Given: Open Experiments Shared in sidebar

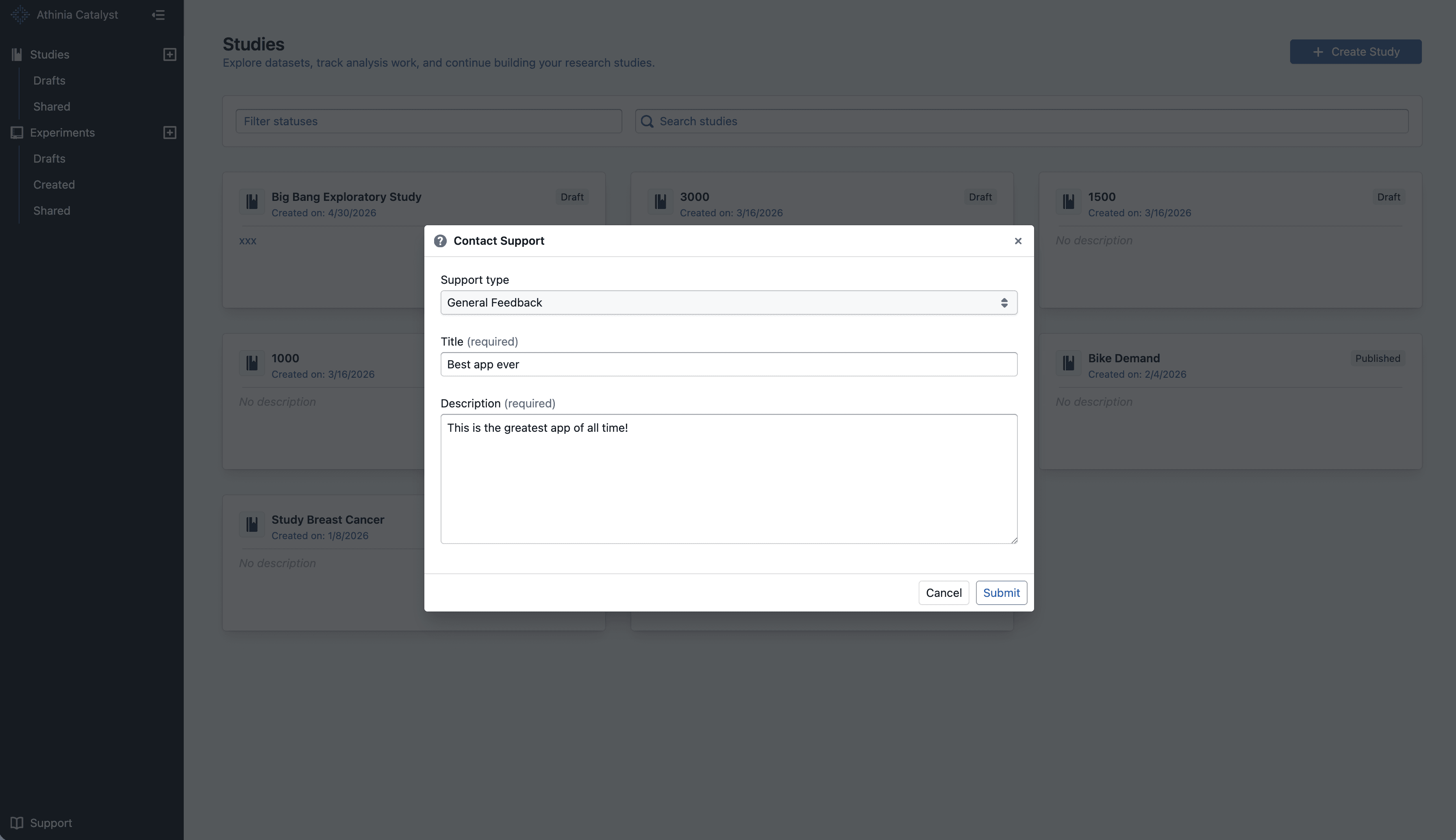Looking at the screenshot, I should (x=51, y=211).
